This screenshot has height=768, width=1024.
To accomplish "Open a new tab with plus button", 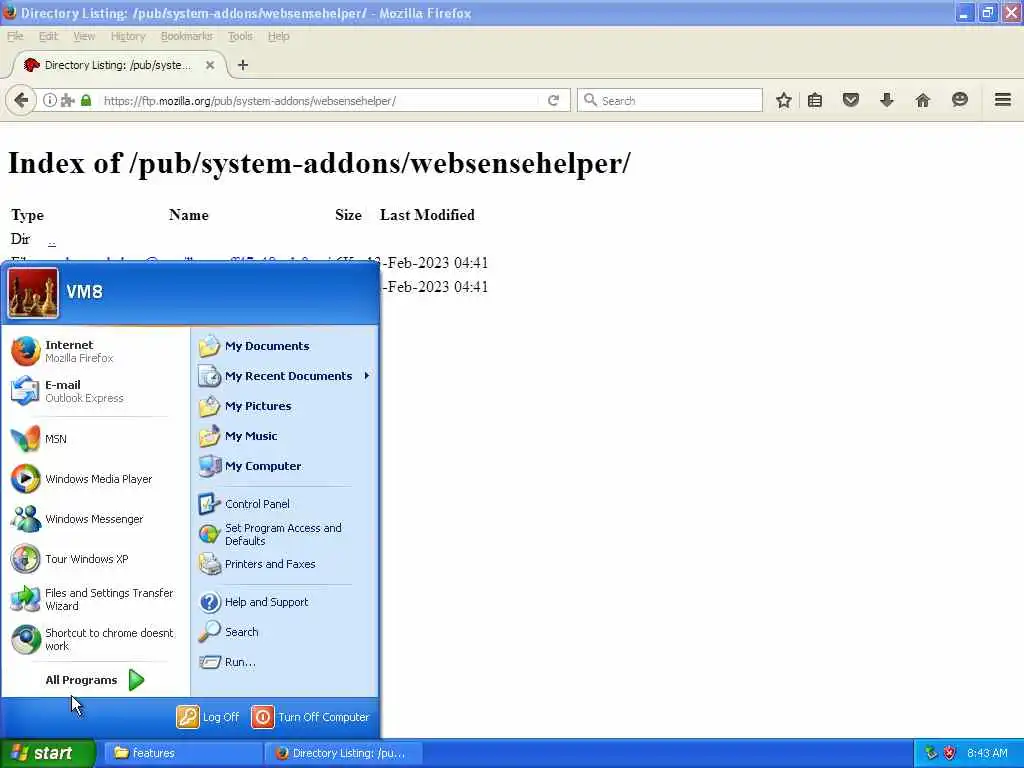I will [x=243, y=65].
